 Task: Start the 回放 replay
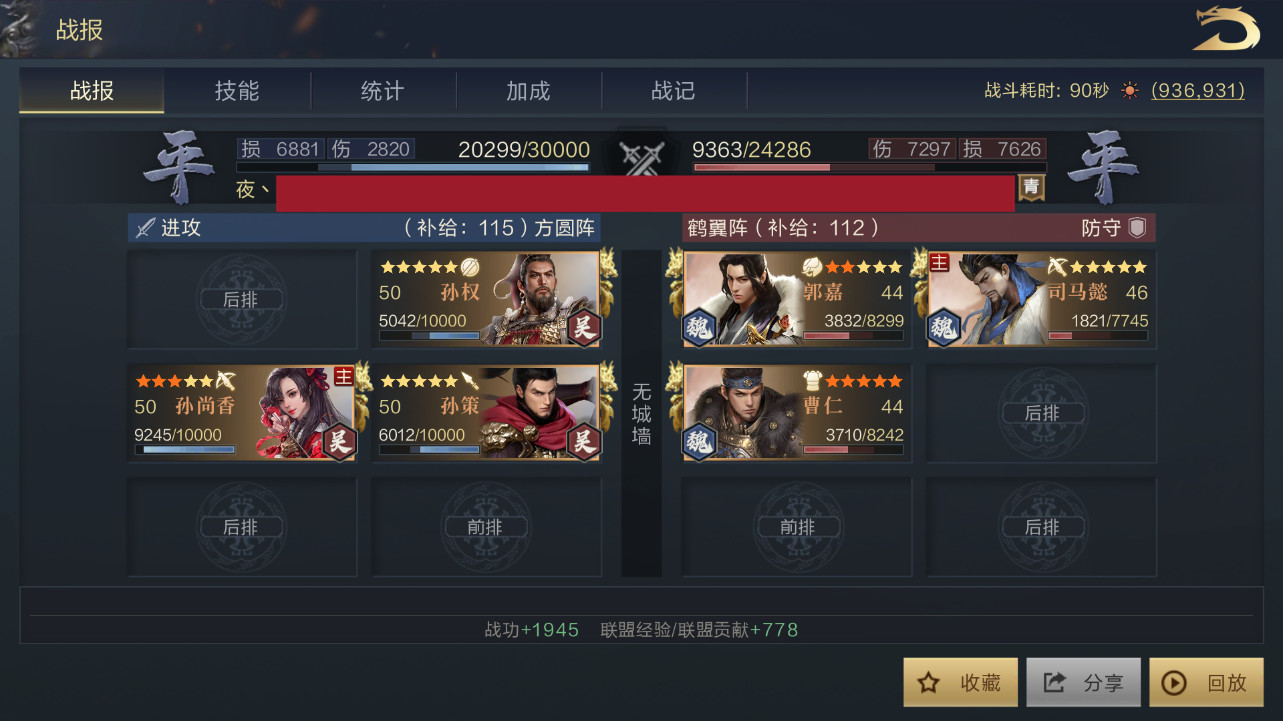point(1207,682)
